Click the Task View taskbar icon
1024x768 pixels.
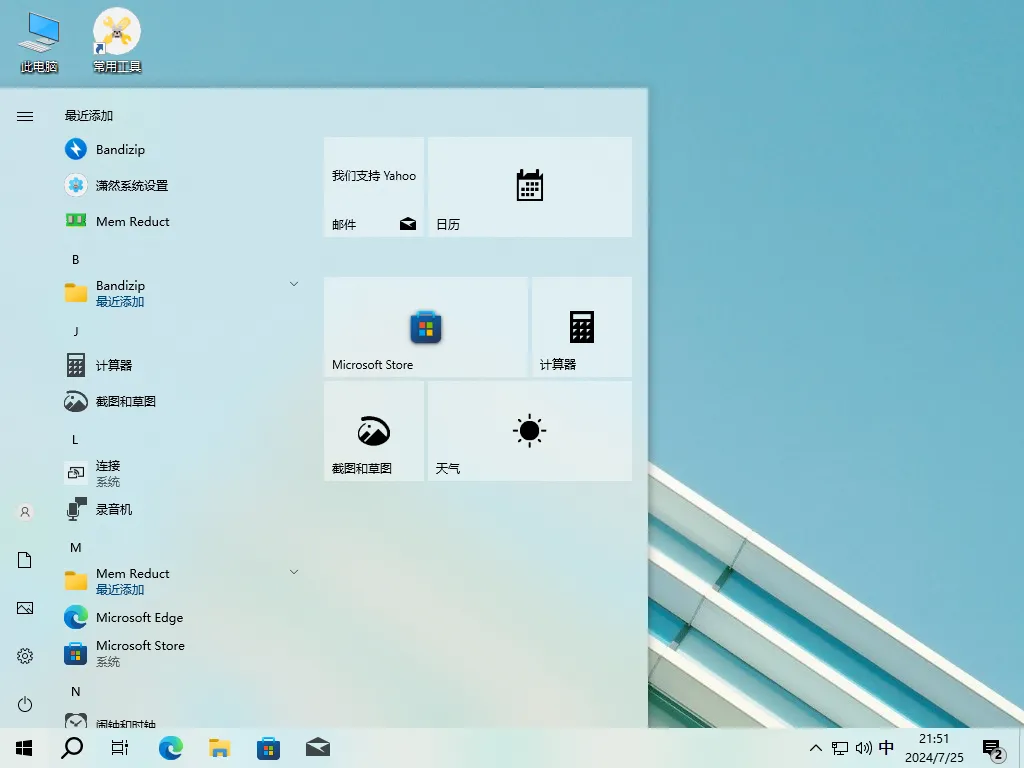(x=120, y=747)
